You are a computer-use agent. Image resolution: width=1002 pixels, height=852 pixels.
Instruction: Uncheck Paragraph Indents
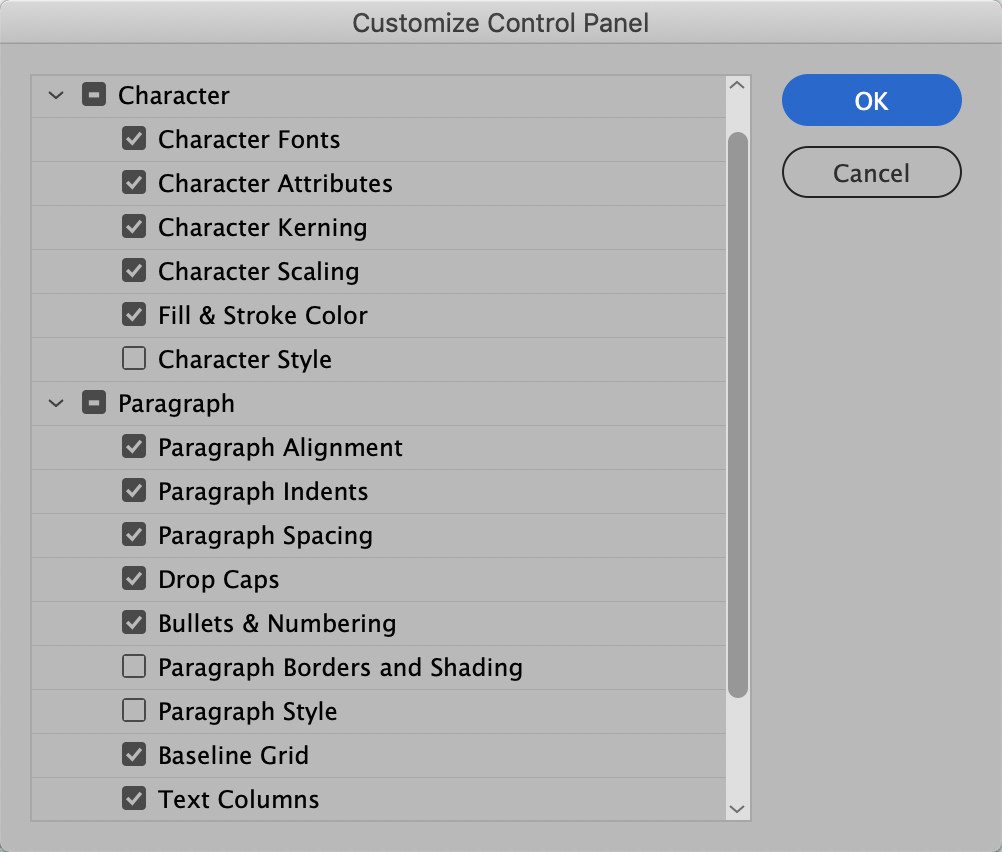point(134,491)
